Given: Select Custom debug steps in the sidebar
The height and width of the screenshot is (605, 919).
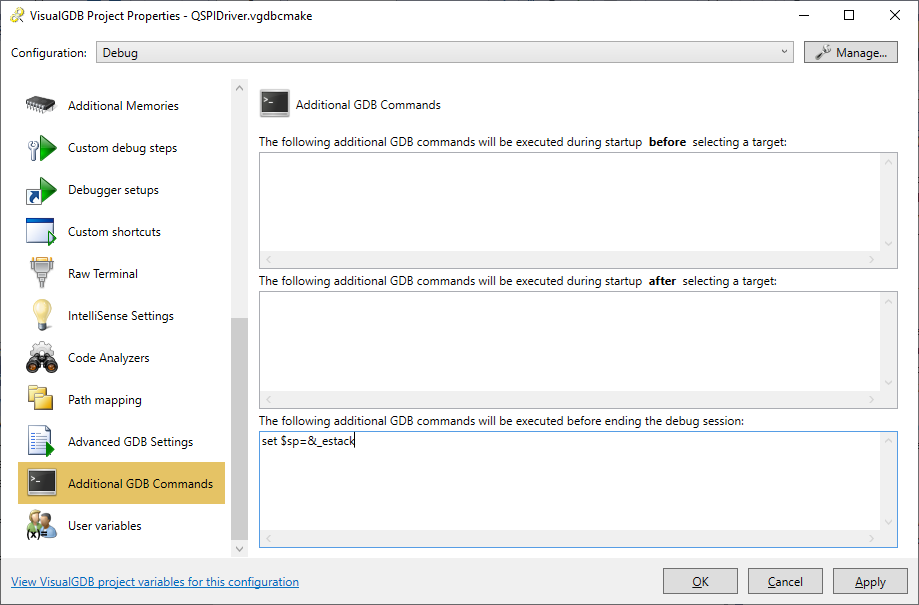Looking at the screenshot, I should (121, 148).
